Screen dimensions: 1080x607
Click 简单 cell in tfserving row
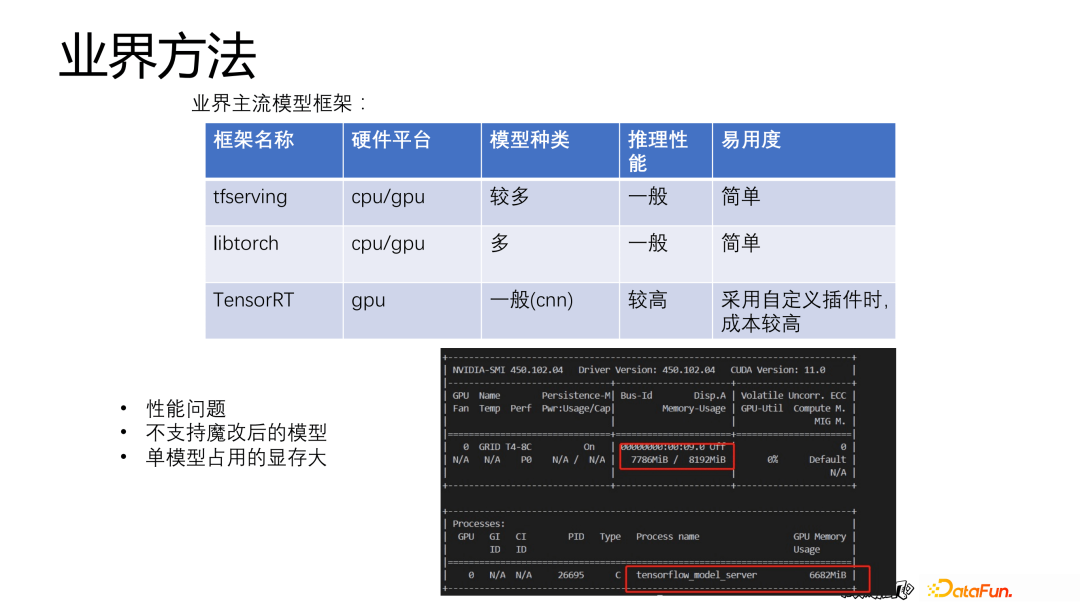coord(804,203)
